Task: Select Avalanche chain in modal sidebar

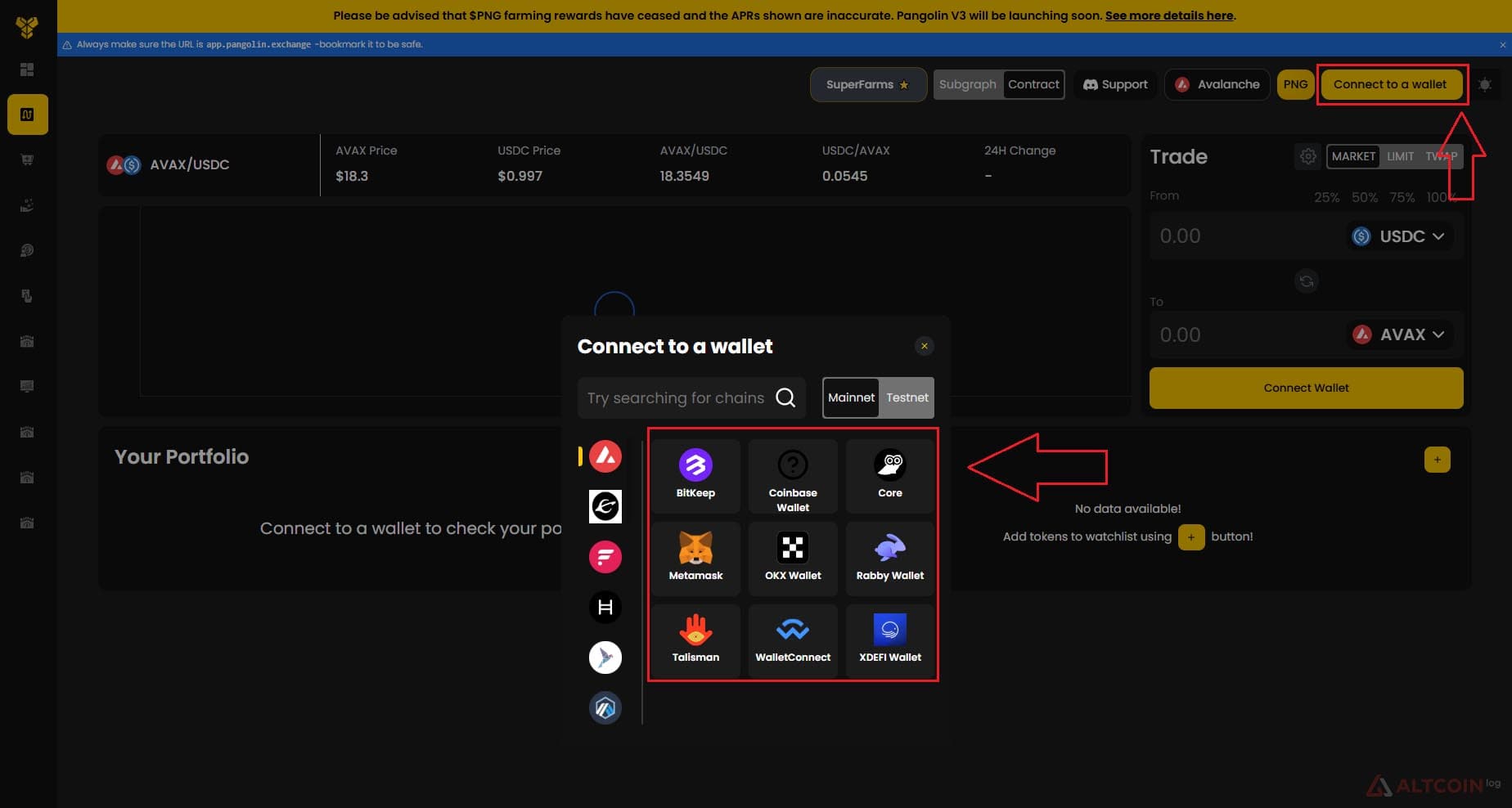Action: [605, 456]
